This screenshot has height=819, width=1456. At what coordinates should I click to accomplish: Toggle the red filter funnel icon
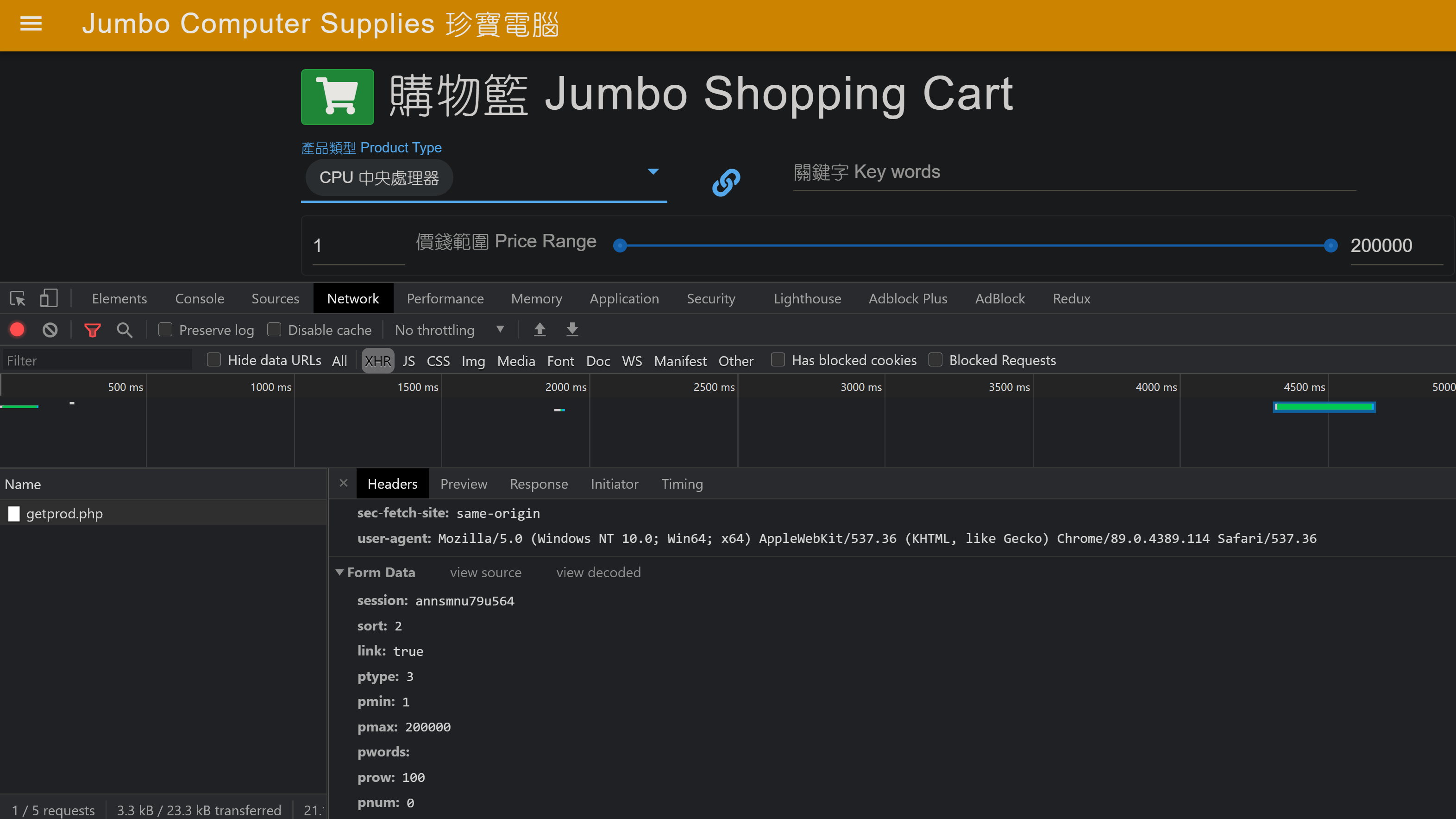click(93, 330)
